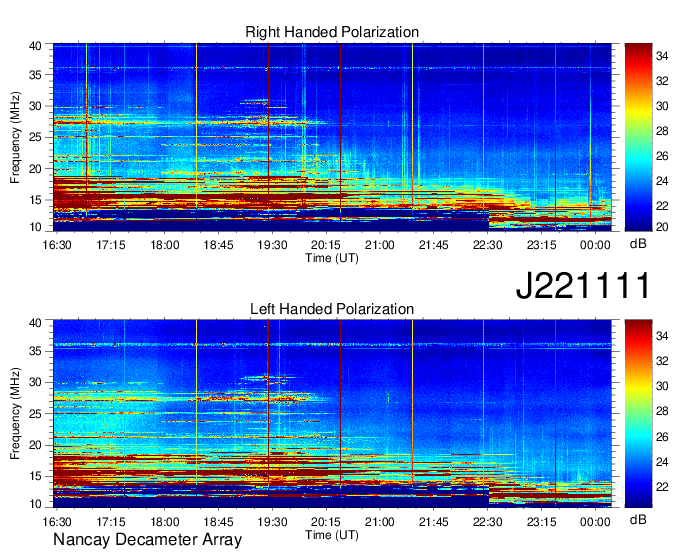680x552 pixels.
Task: Click 00:00 time tick under Right Handed plot
Action: point(595,245)
